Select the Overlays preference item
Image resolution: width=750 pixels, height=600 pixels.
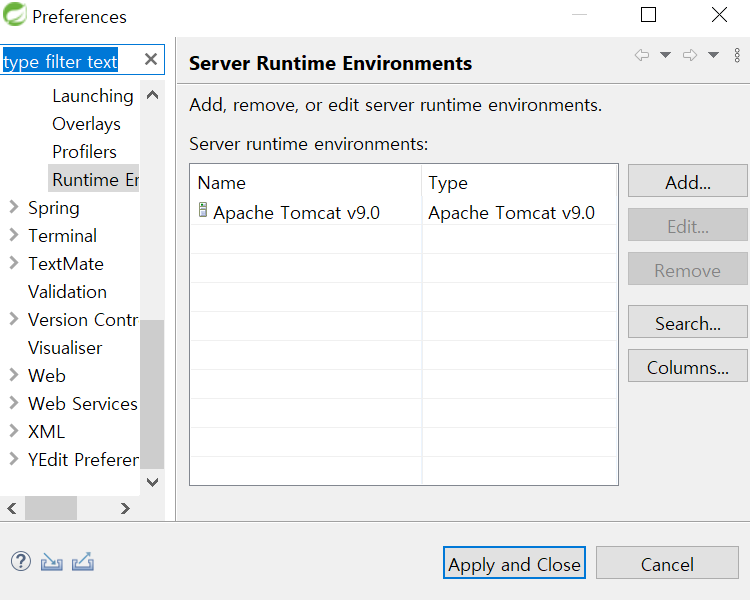(x=87, y=124)
